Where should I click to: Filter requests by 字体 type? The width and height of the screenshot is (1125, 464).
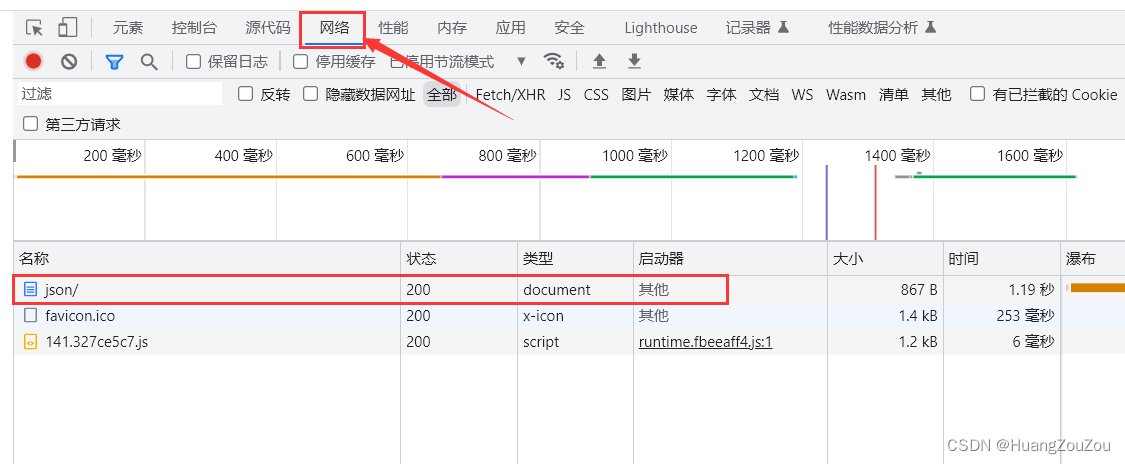click(x=722, y=95)
